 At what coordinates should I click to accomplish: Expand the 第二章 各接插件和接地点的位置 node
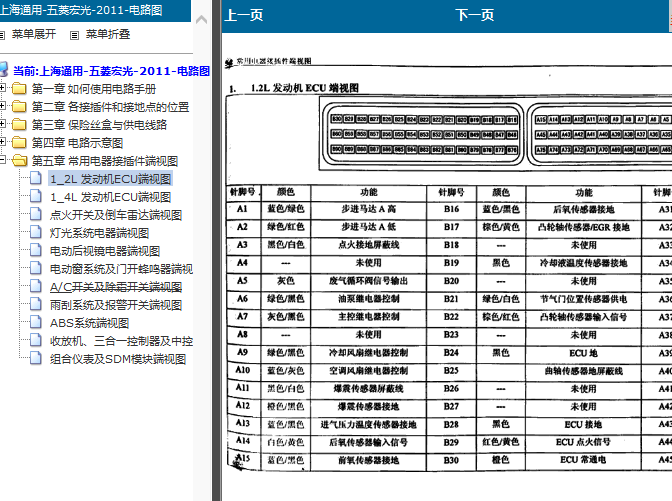tap(2, 106)
